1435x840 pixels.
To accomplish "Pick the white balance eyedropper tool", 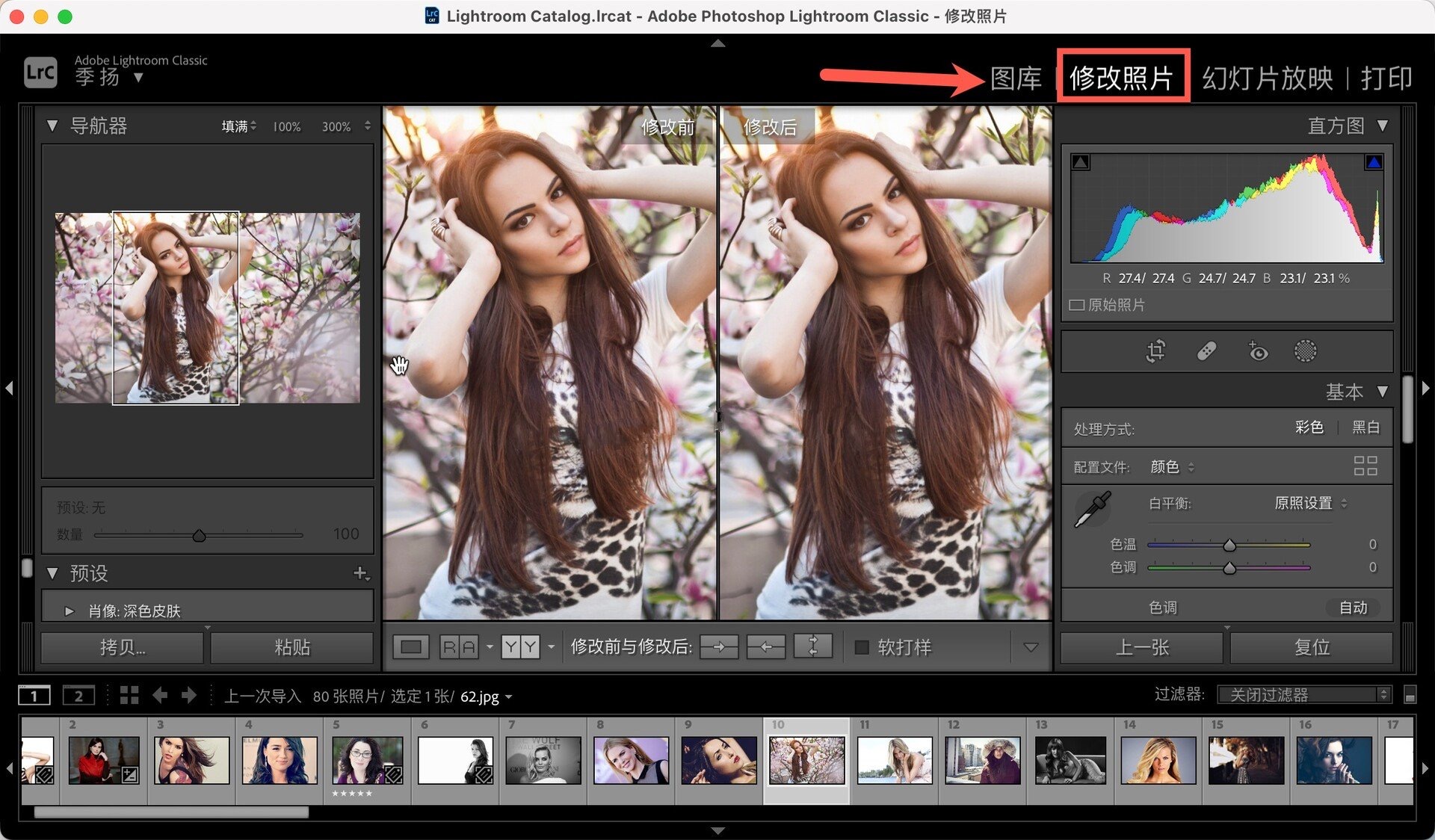I will tap(1093, 510).
